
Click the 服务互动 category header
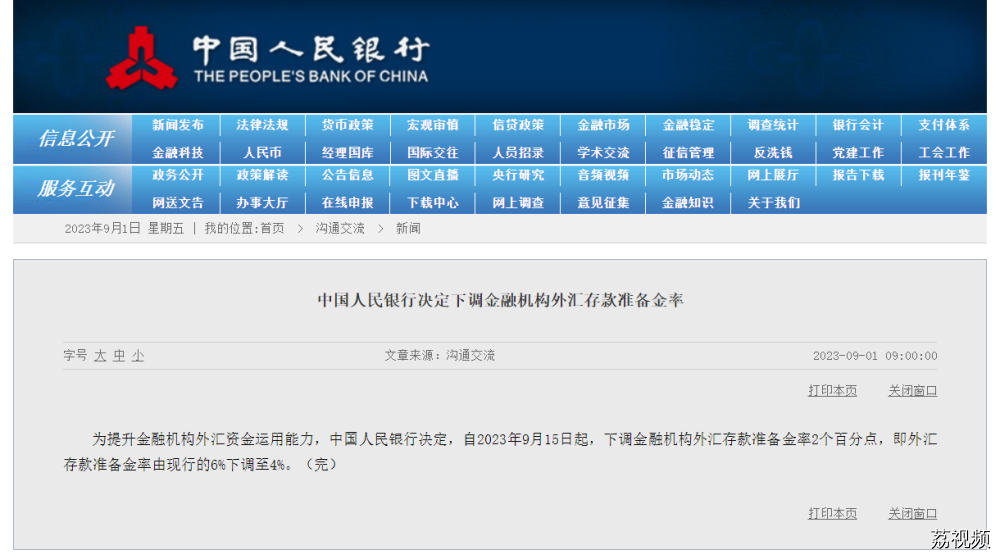pos(77,189)
